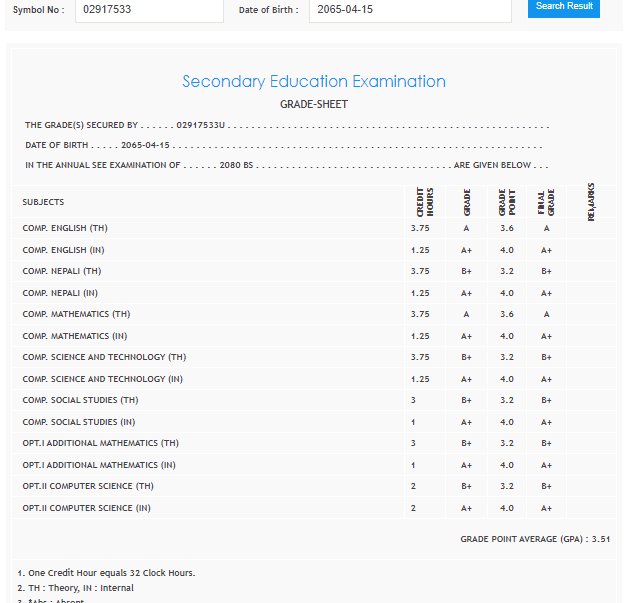Image resolution: width=642 pixels, height=603 pixels.
Task: Click the CREDIT HOURS column header
Action: tap(424, 202)
